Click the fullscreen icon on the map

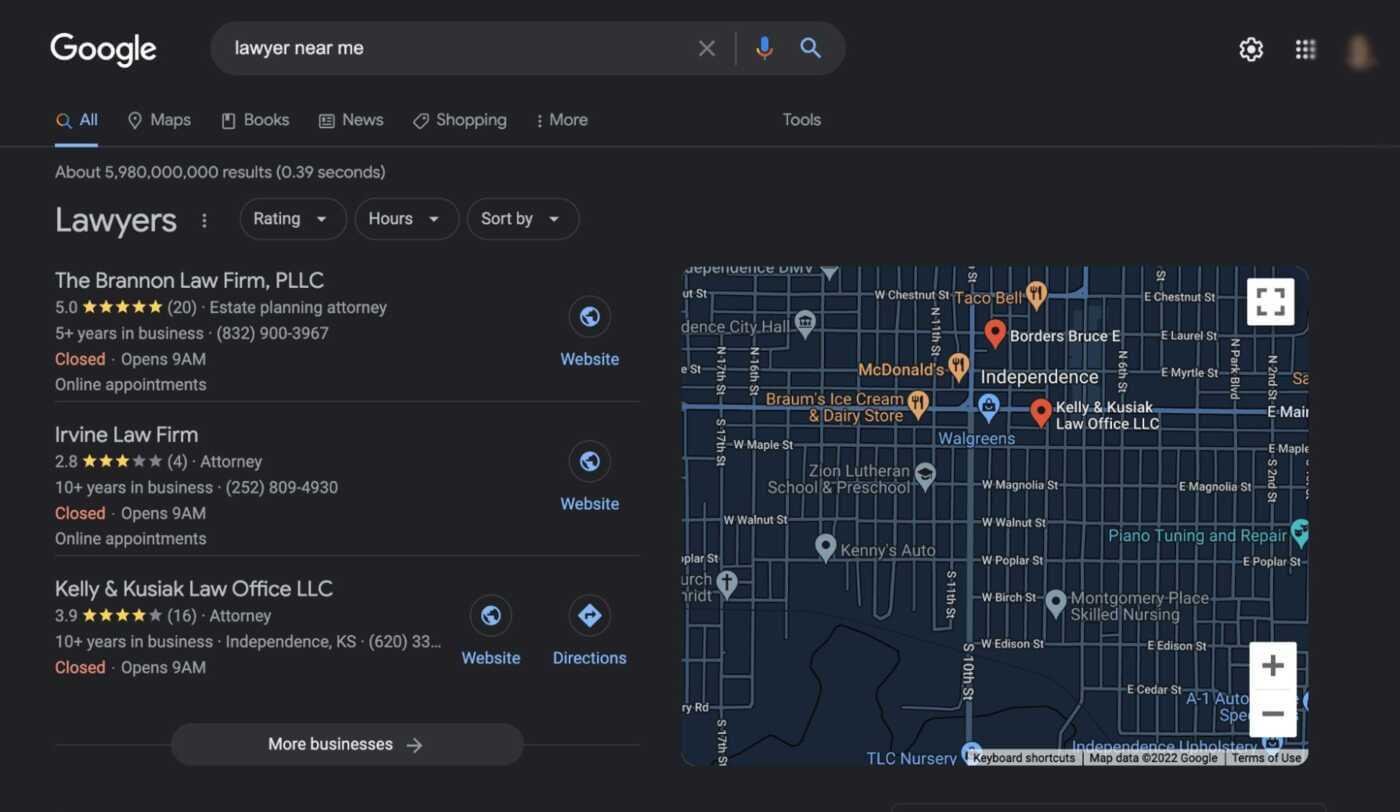[1270, 300]
